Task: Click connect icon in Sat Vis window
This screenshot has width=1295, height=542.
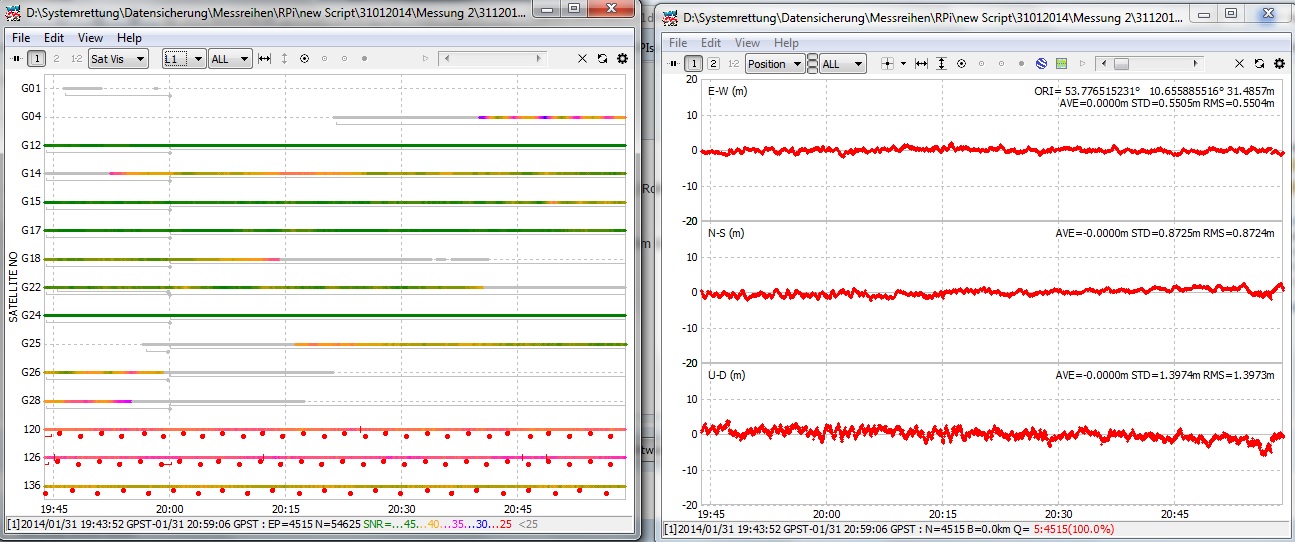Action: (16, 59)
